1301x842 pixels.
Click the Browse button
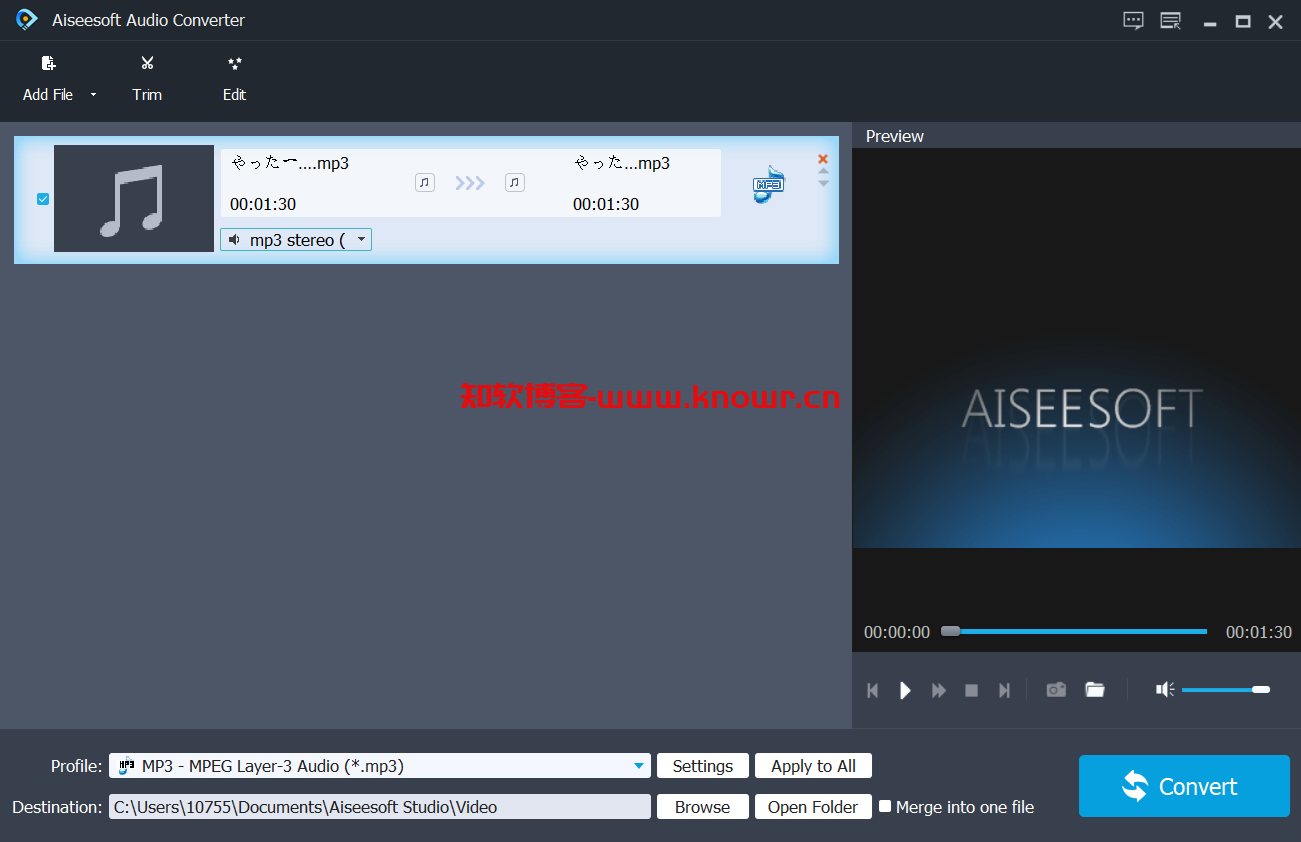[x=703, y=807]
